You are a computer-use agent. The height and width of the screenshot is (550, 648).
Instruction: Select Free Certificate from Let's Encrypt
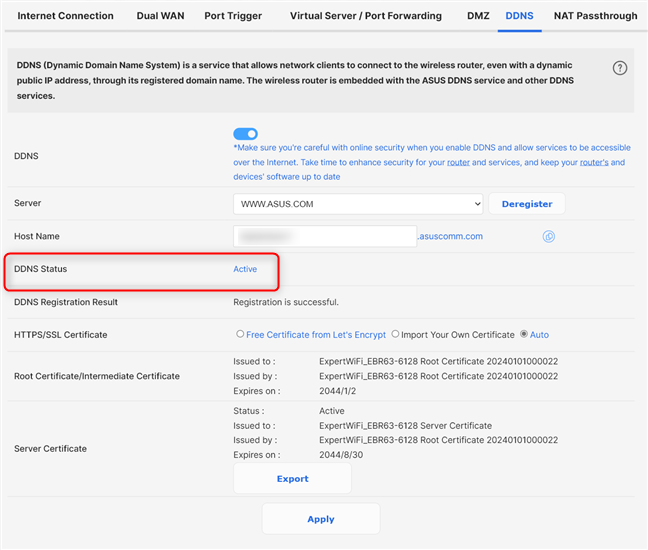[x=240, y=335]
